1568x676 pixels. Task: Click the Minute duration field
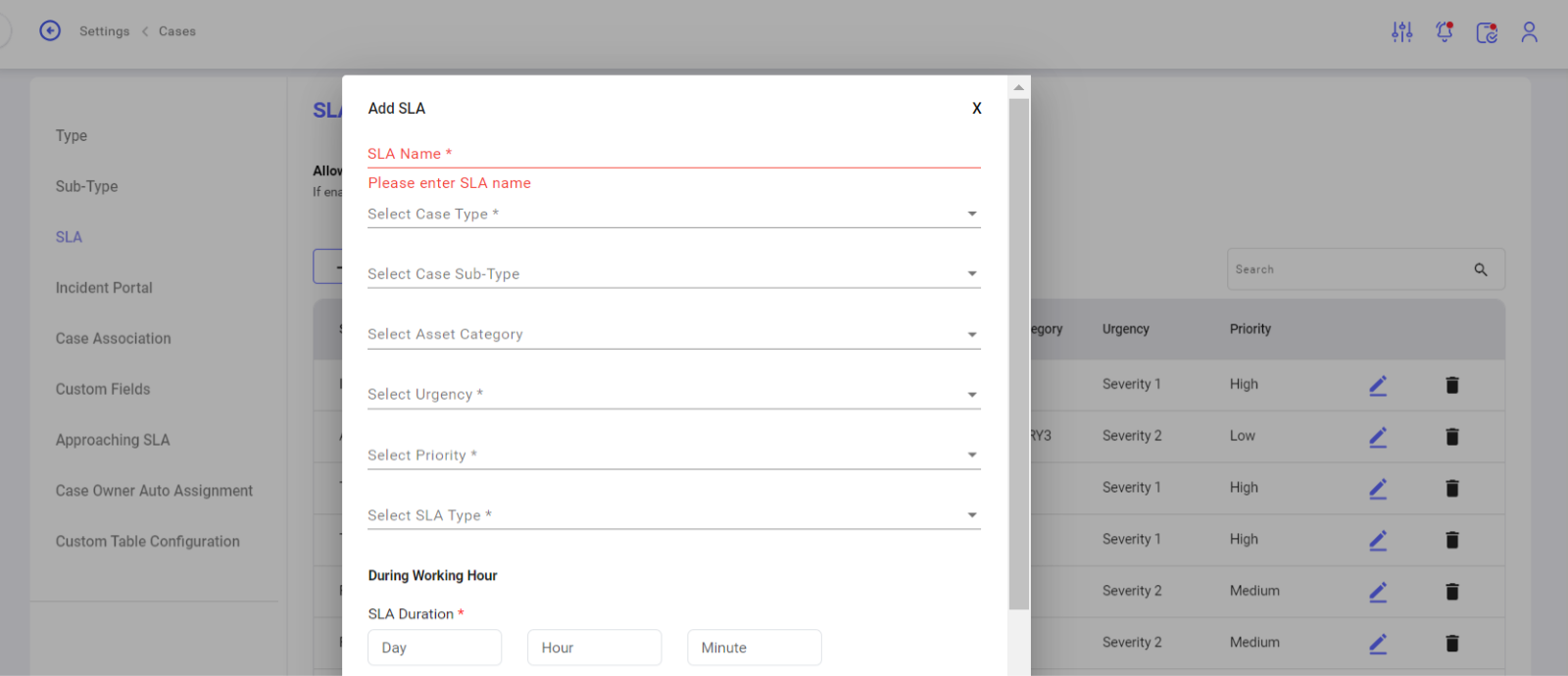(754, 648)
